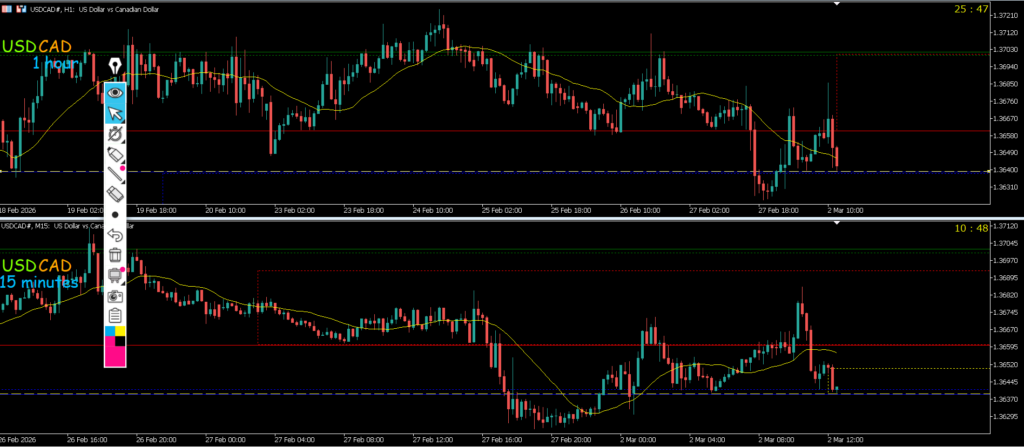This screenshot has width=1024, height=447.
Task: Select the eraser tool
Action: click(x=115, y=194)
